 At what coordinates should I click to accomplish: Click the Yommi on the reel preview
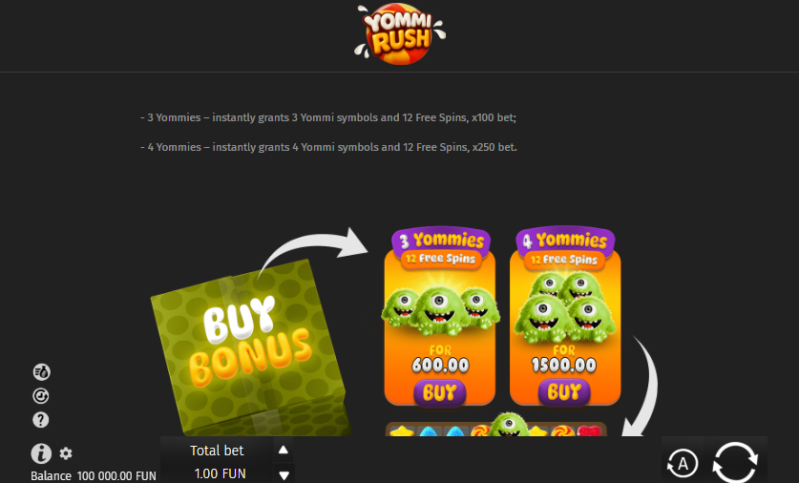(x=509, y=425)
